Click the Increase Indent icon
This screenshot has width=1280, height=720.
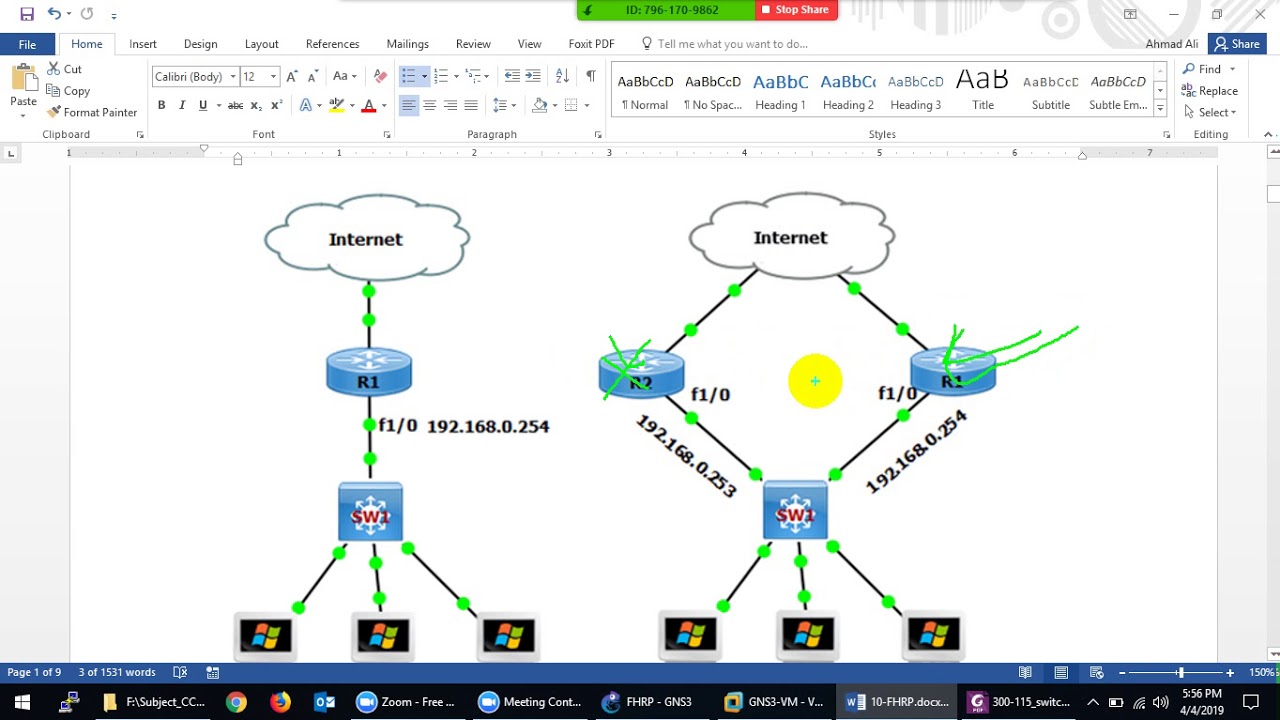pyautogui.click(x=533, y=76)
